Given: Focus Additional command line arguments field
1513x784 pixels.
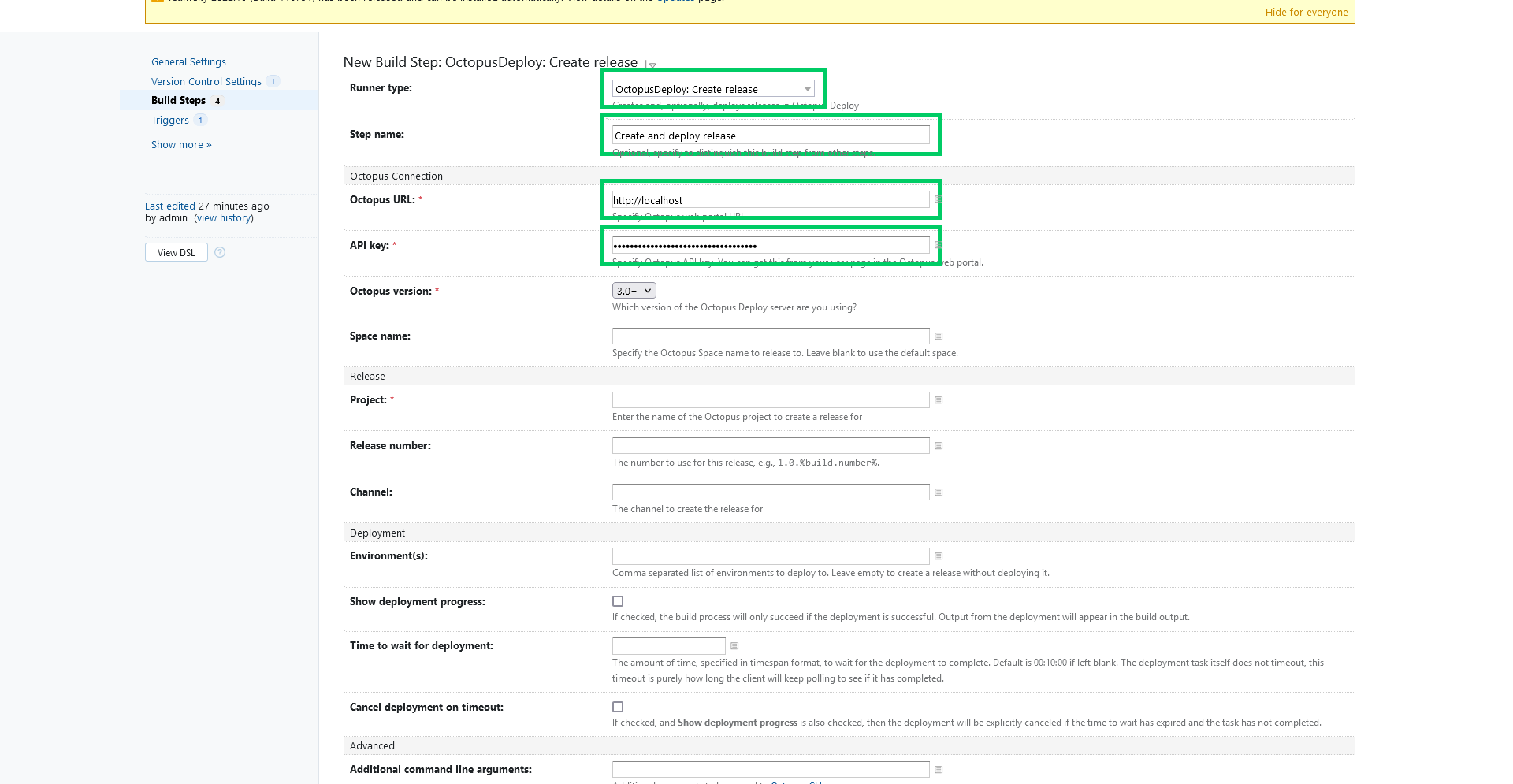Looking at the screenshot, I should [771, 770].
